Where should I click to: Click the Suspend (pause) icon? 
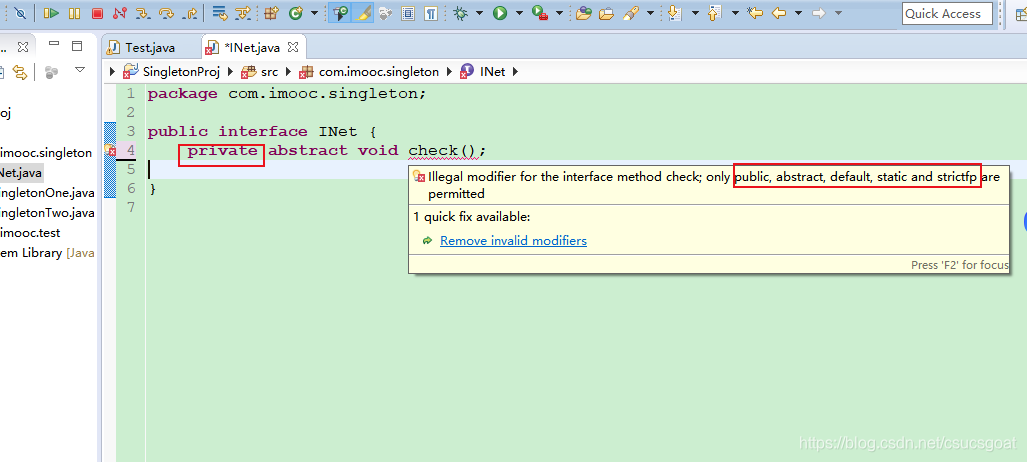(75, 13)
